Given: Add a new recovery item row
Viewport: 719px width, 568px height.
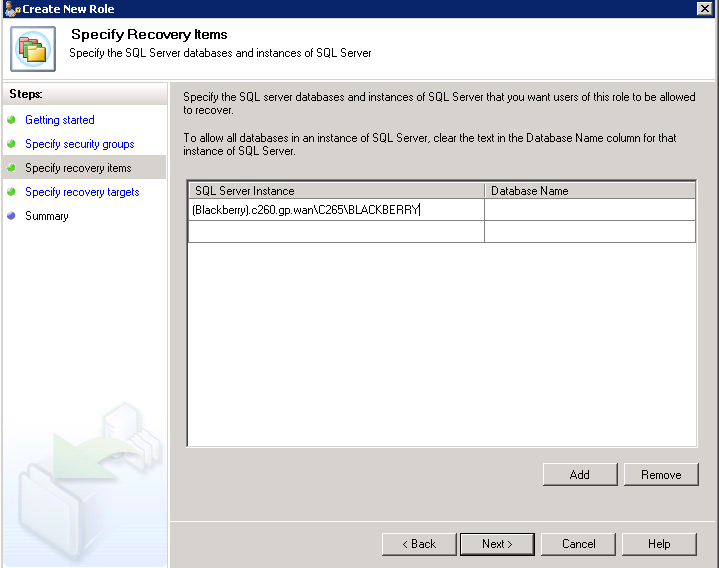Looking at the screenshot, I should [580, 474].
